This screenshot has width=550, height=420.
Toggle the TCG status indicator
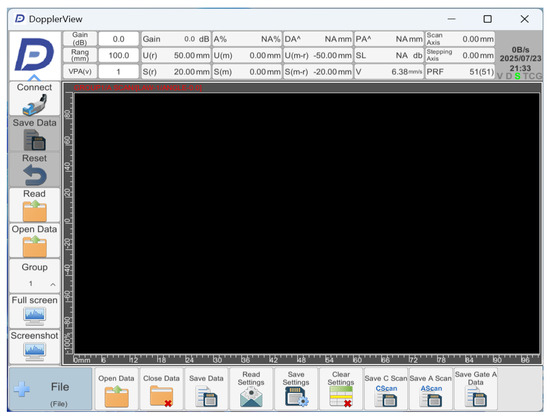532,76
